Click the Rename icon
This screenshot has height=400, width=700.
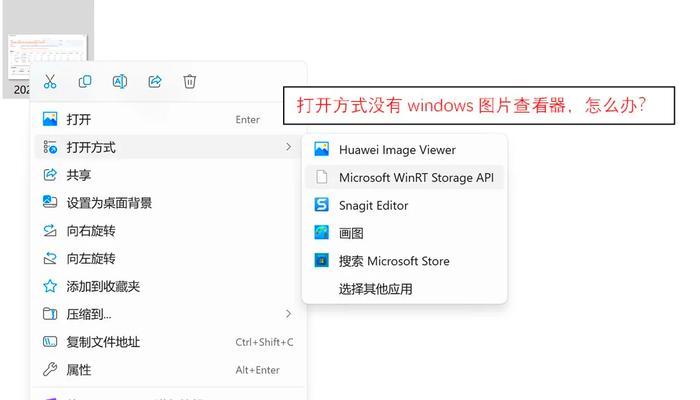[x=120, y=82]
